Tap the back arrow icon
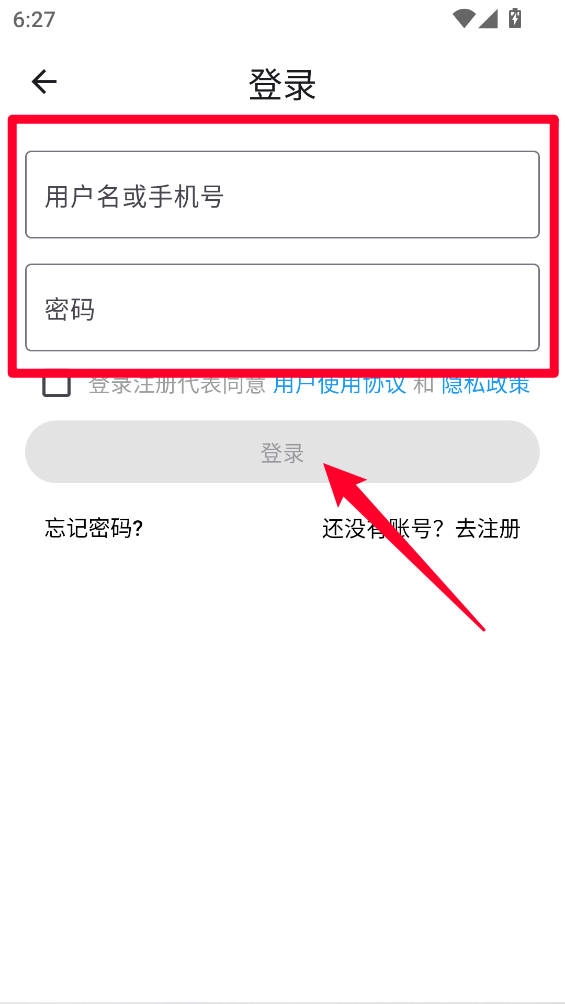Image resolution: width=565 pixels, height=1004 pixels. tap(44, 82)
